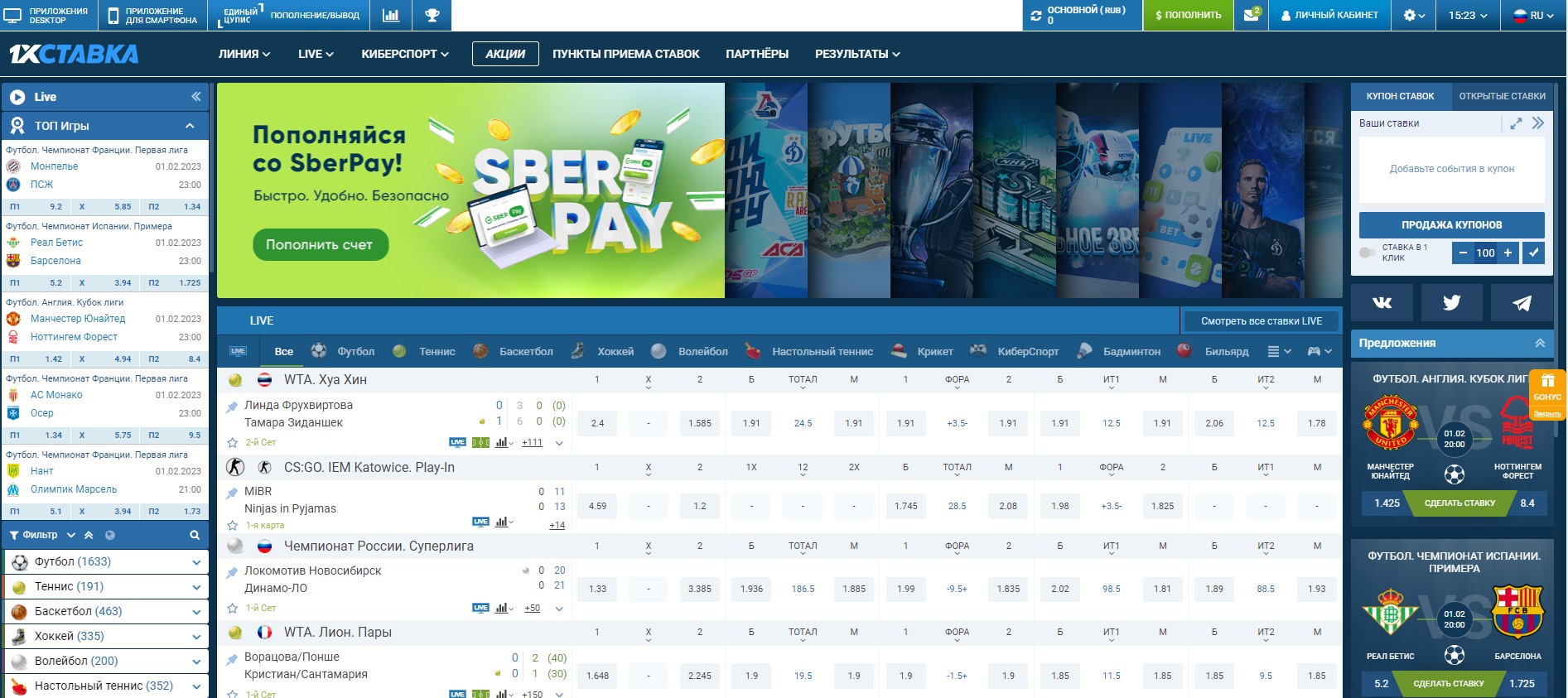This screenshot has width=1568, height=698.
Task: Open live video stream for Линда Фрухвиртова match
Action: (x=457, y=442)
